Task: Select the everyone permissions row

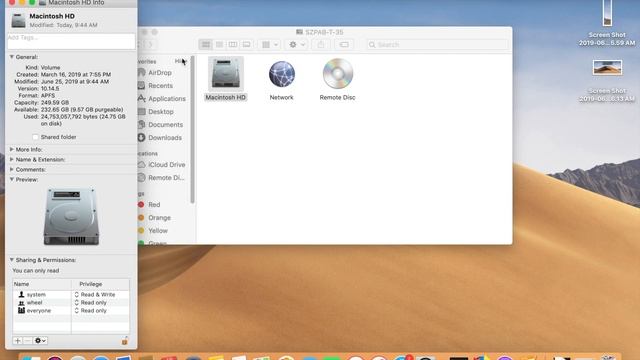Action: (71, 311)
